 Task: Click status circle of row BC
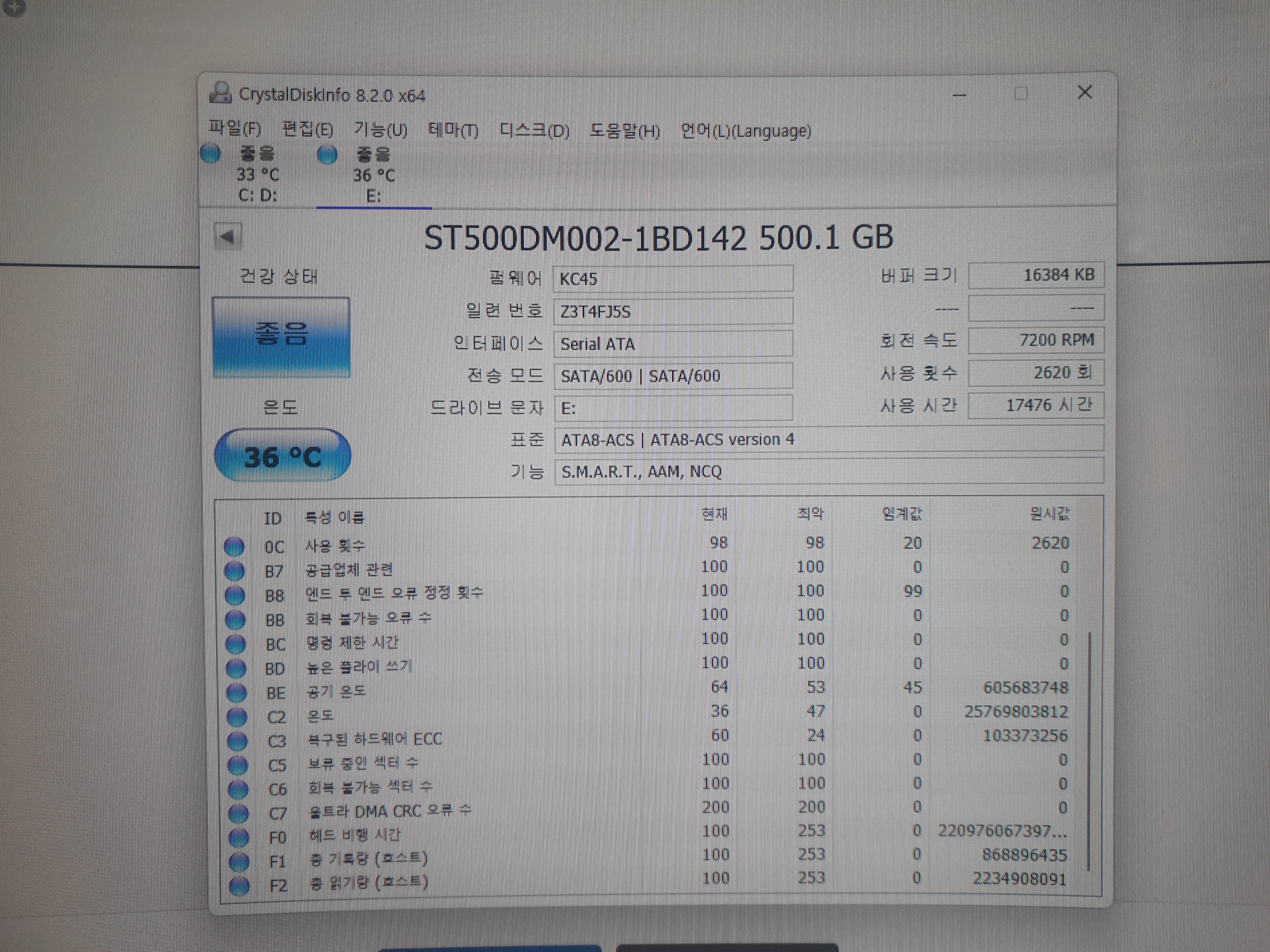[235, 644]
